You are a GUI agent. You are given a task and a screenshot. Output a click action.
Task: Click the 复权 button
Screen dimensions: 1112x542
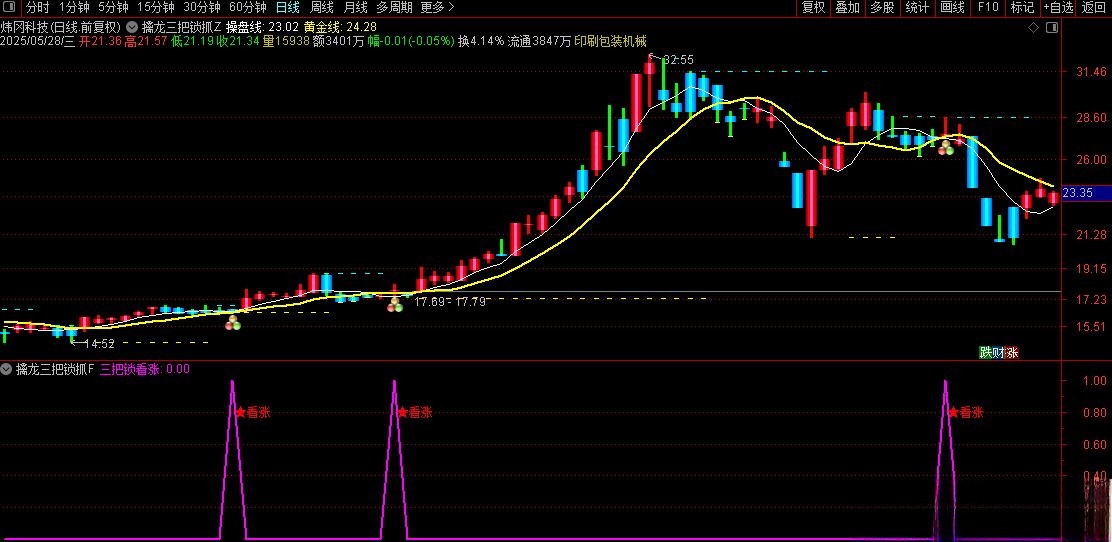coord(814,8)
